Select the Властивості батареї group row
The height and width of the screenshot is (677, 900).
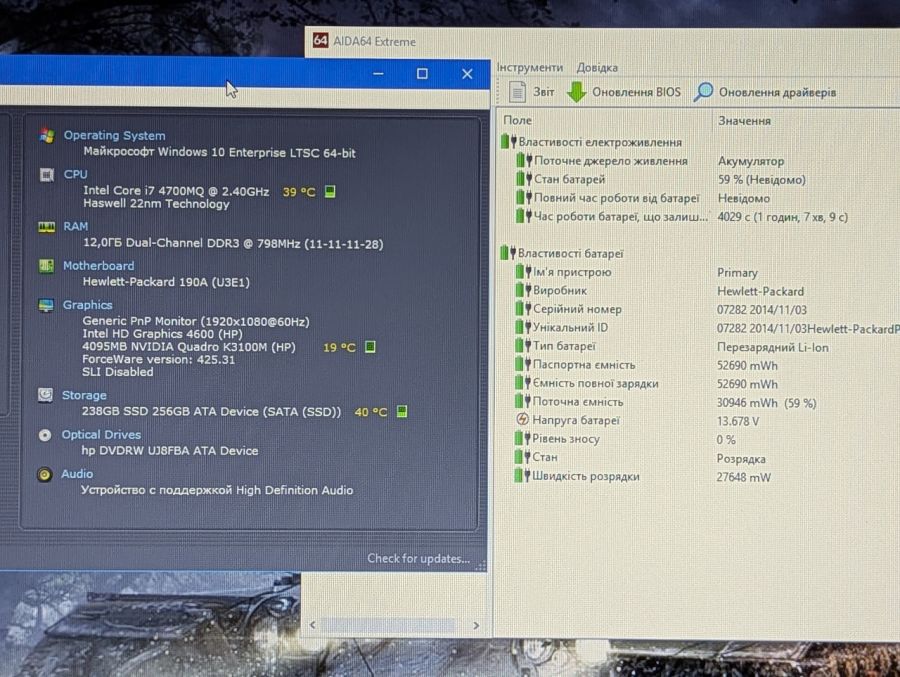[562, 253]
